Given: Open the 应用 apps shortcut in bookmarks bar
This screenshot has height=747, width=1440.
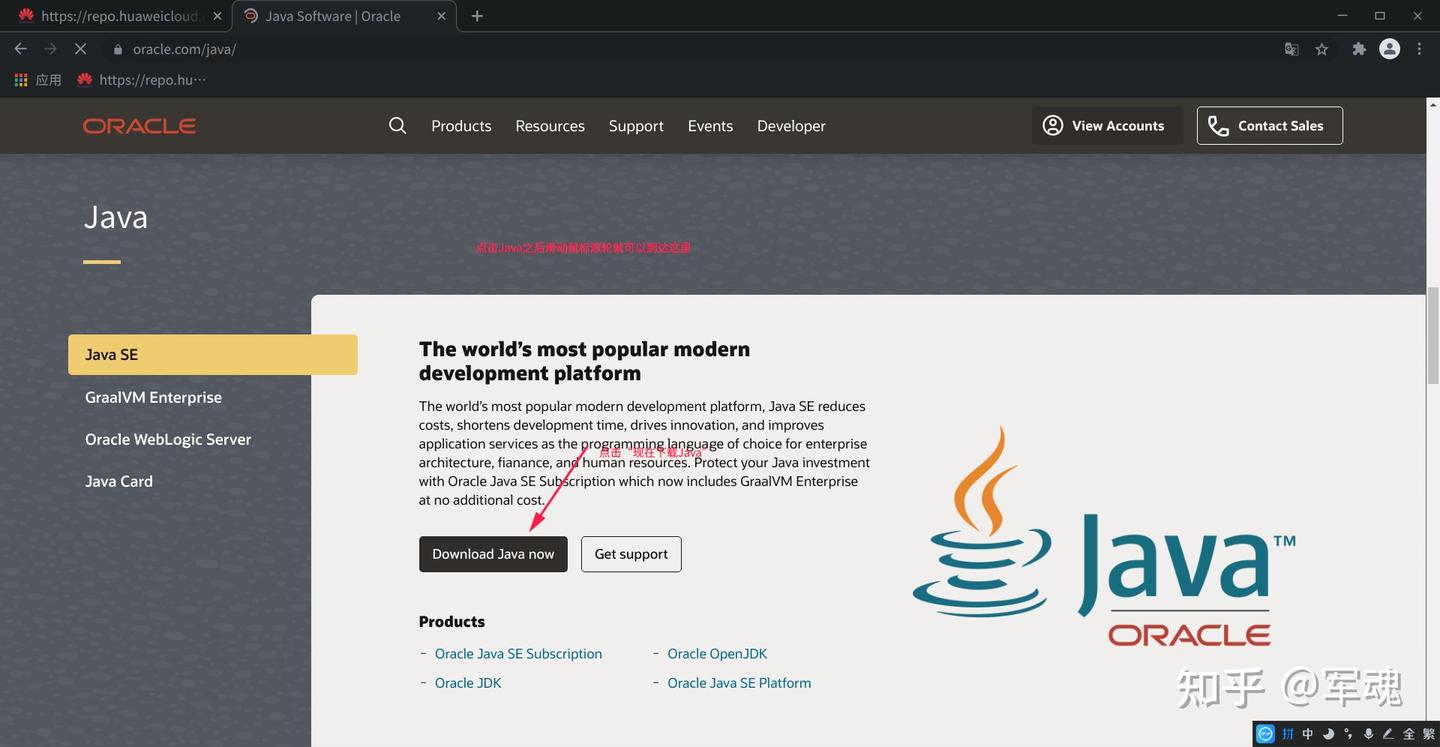Looking at the screenshot, I should click(38, 80).
